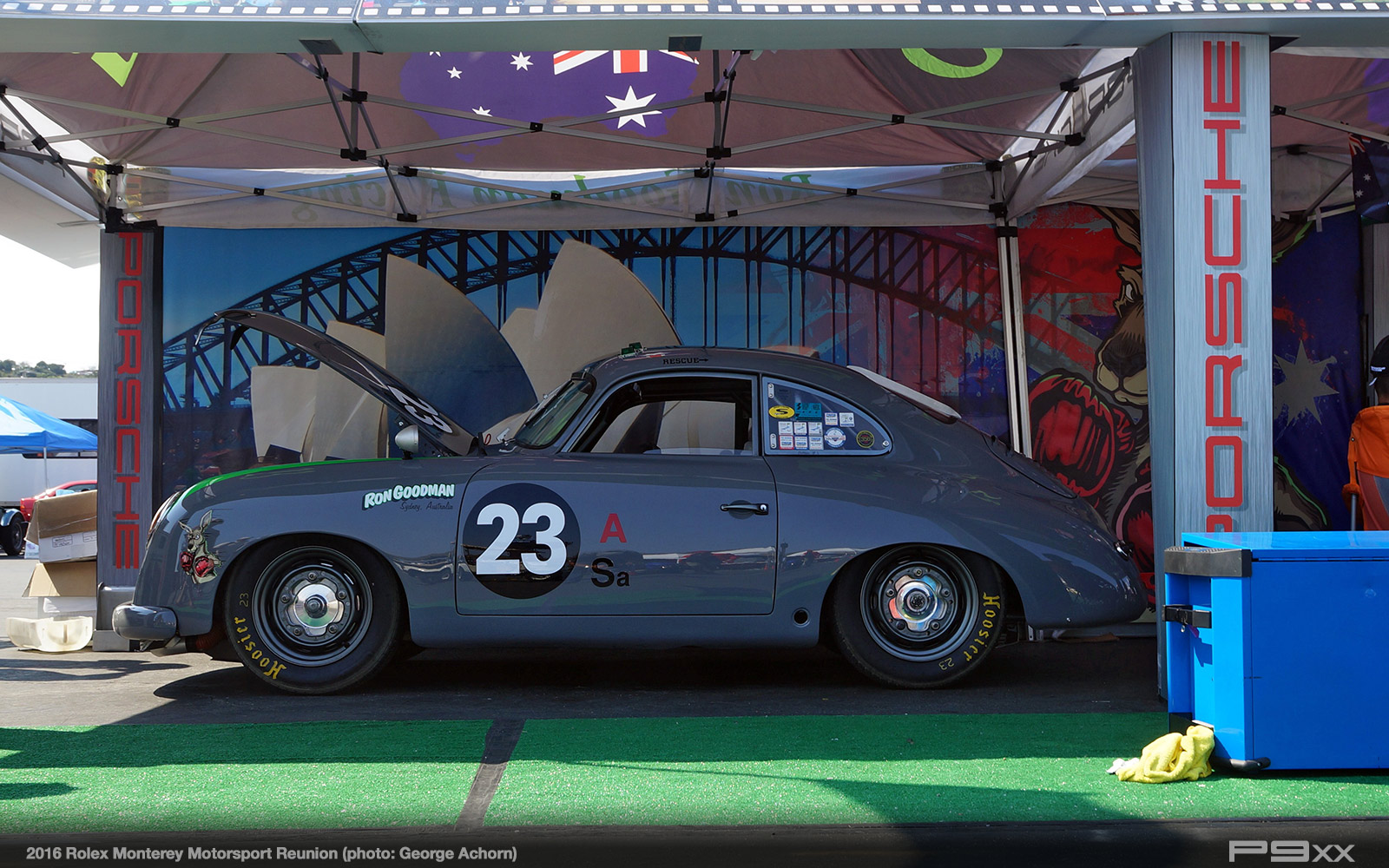
Task: Click the vertical red PORSCHE lettering on the left pillar
Action: [x=128, y=399]
